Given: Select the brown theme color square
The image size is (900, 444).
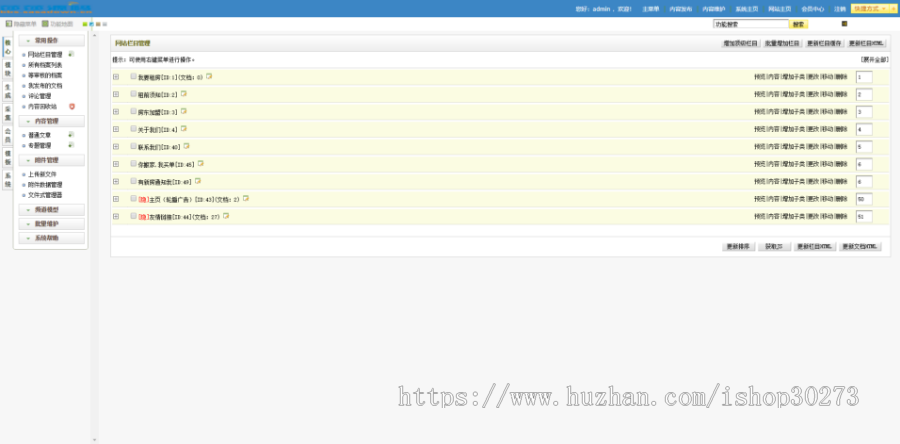Looking at the screenshot, I should (98, 24).
